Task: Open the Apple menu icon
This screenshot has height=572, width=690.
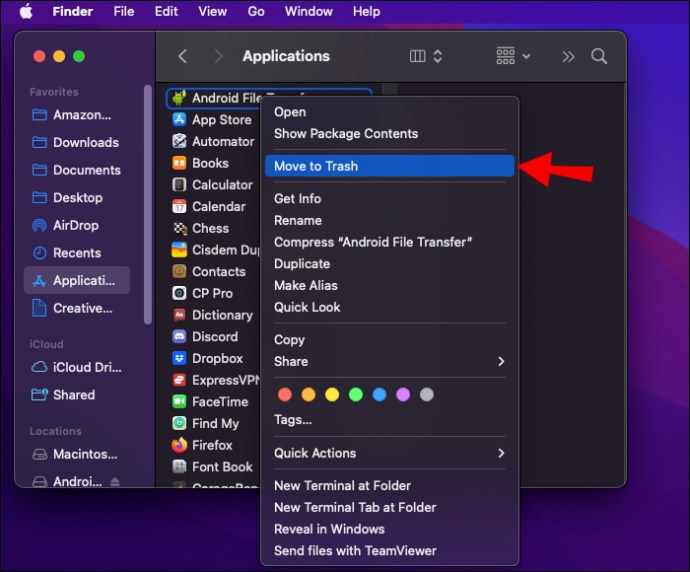Action: (x=26, y=11)
